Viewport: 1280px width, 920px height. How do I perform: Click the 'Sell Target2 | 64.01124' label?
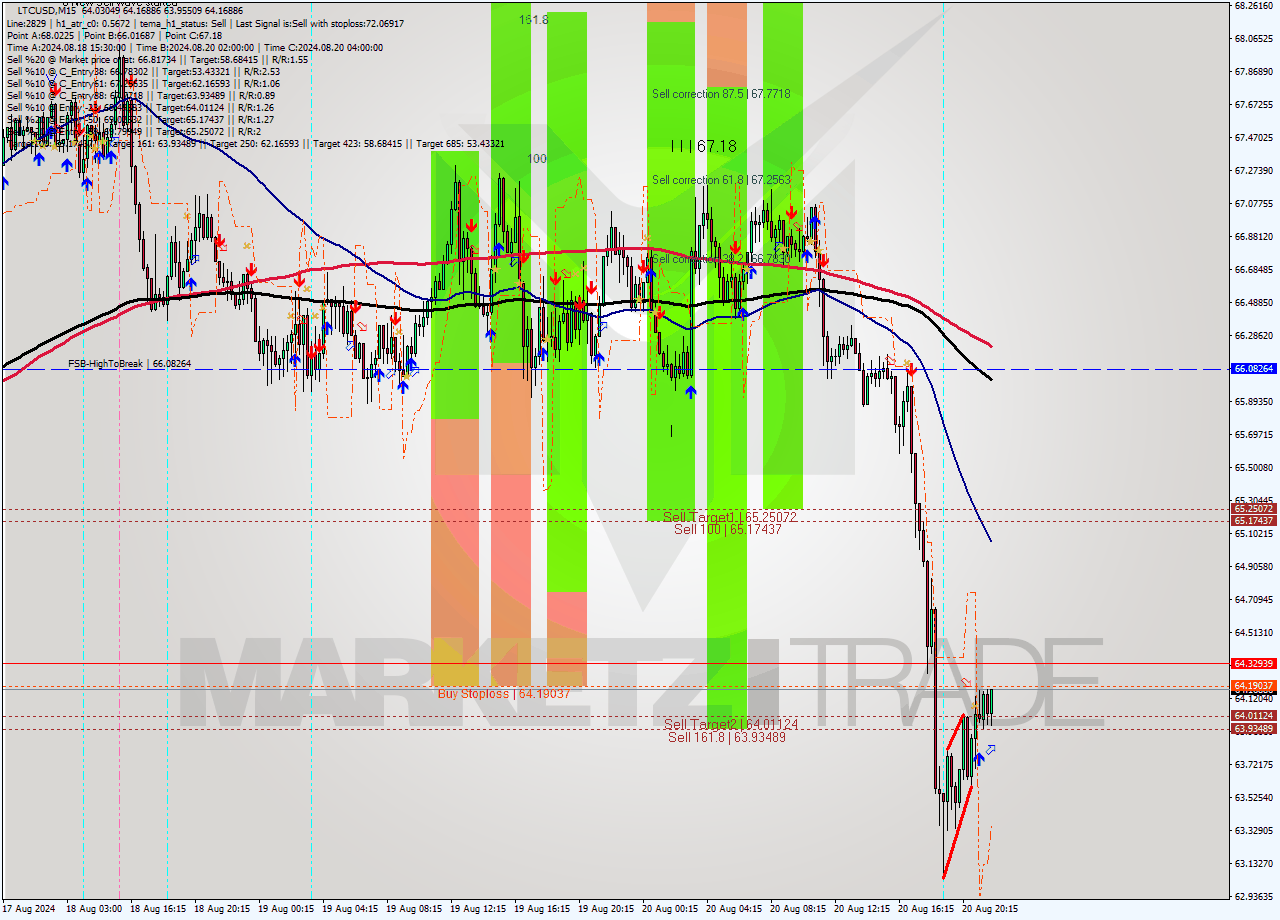click(x=731, y=724)
